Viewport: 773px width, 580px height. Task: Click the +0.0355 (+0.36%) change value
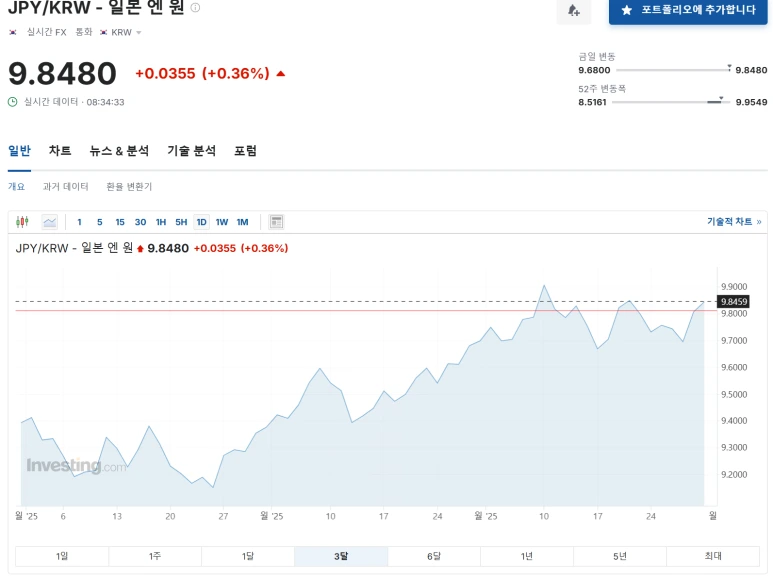[202, 73]
